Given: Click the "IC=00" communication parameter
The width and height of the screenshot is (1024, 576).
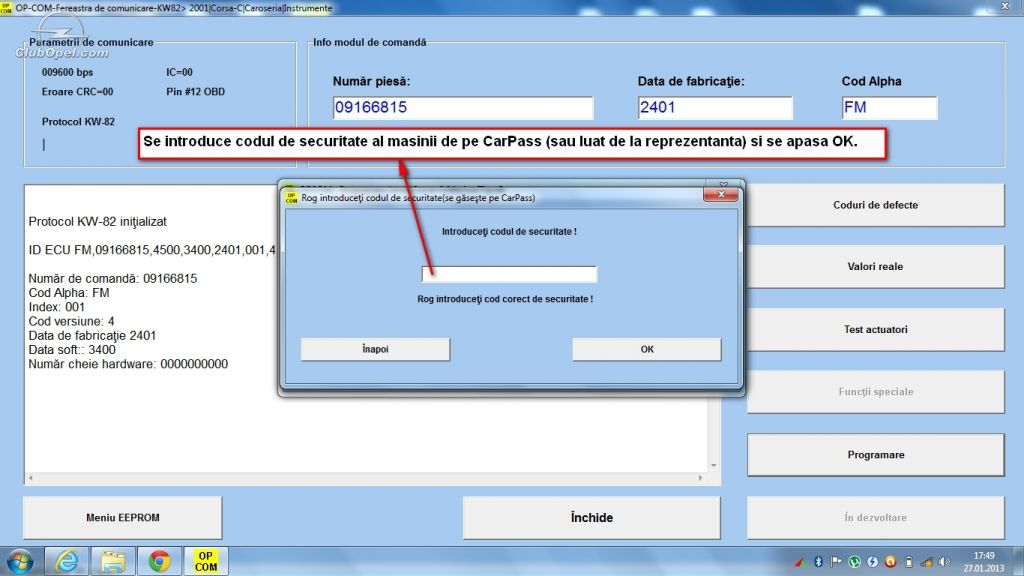Looking at the screenshot, I should click(179, 72).
